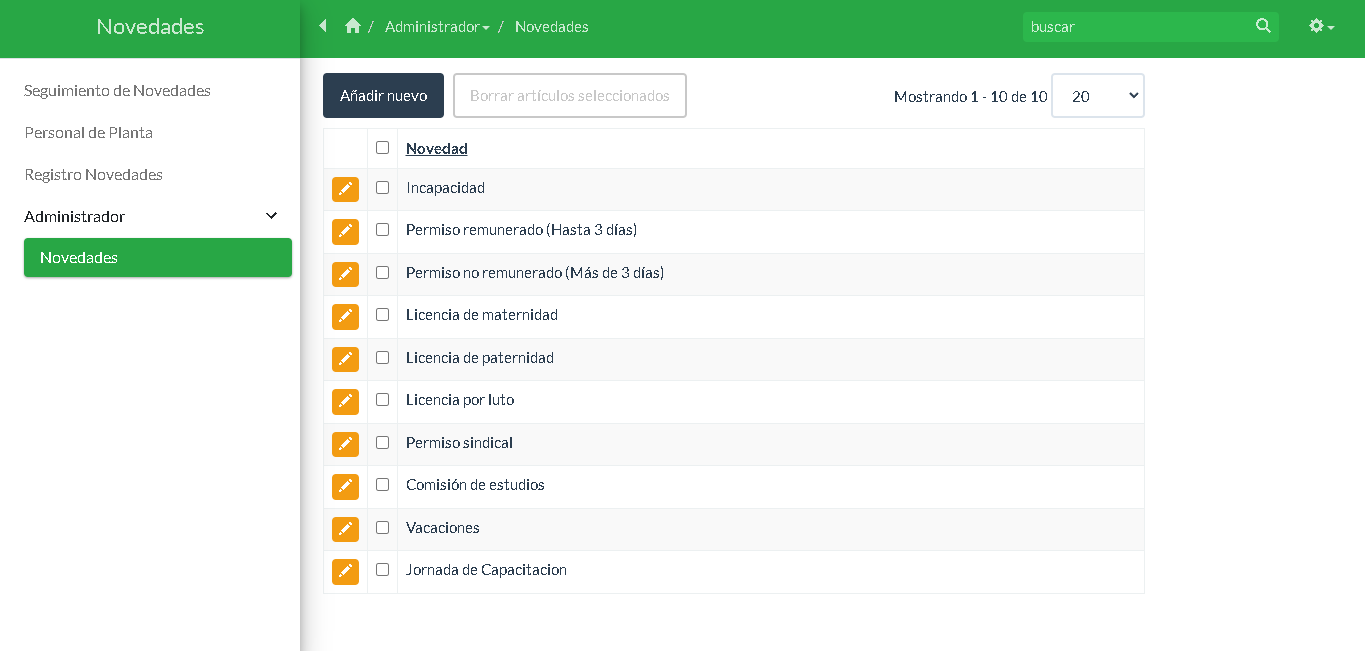Go to Personal de Planta

88,133
